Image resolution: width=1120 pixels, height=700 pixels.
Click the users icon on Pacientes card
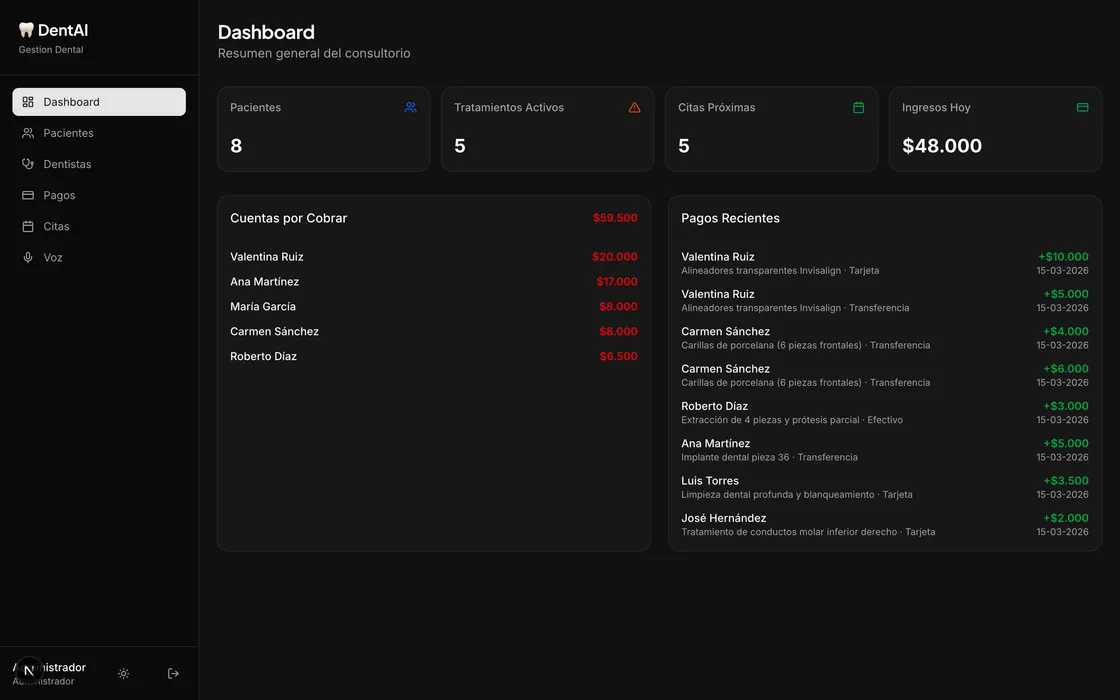point(410,107)
